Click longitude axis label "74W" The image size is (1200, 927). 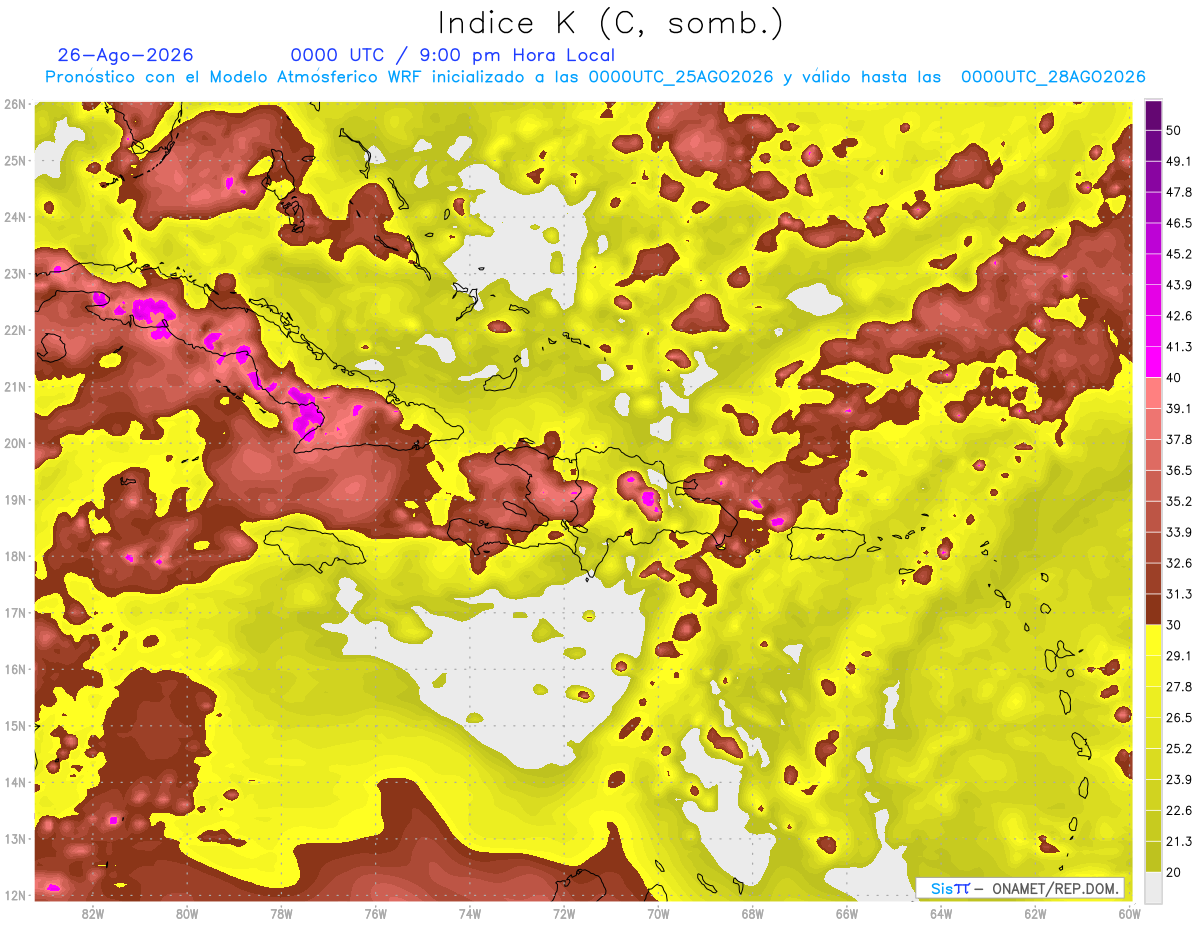click(x=470, y=913)
